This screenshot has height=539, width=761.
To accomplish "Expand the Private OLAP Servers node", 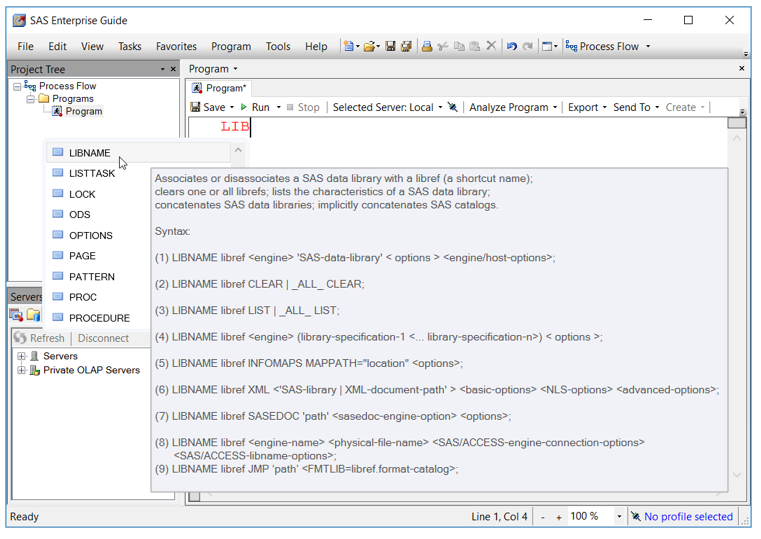I will 21,370.
